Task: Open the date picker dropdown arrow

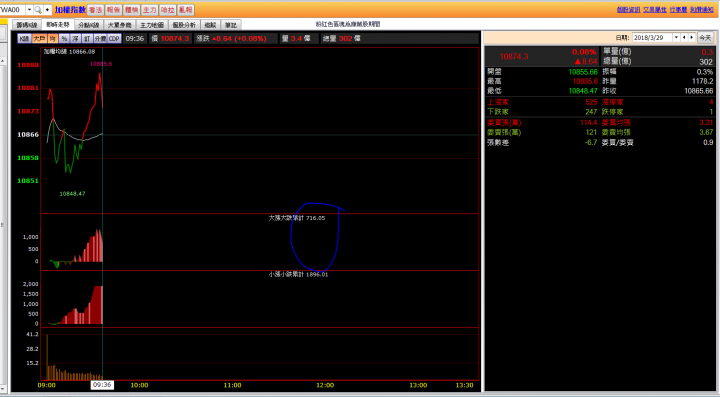Action: click(676, 38)
